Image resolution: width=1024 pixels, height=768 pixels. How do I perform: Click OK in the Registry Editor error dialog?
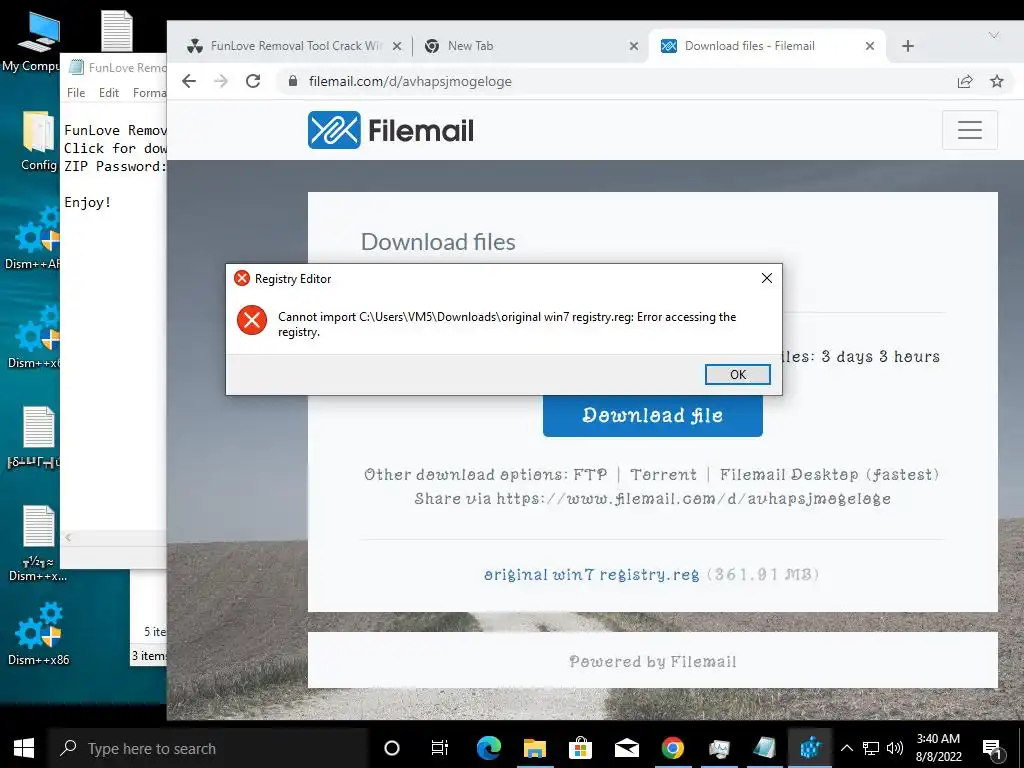point(737,374)
